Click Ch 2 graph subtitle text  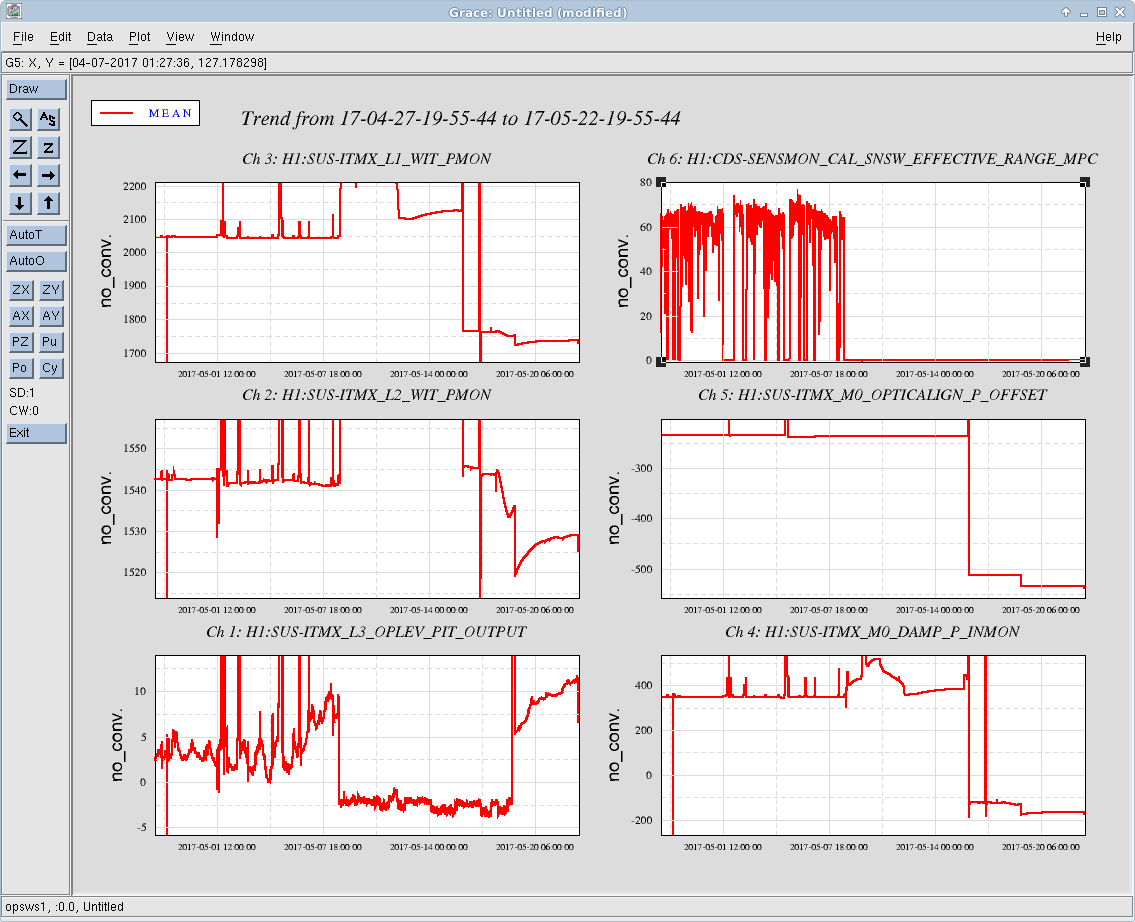click(366, 395)
